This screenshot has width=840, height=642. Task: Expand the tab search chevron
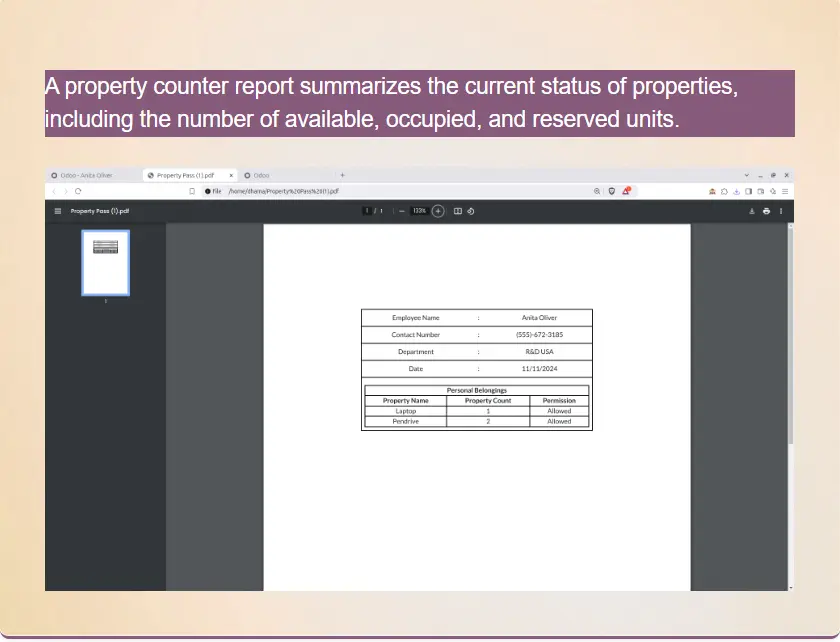[746, 175]
